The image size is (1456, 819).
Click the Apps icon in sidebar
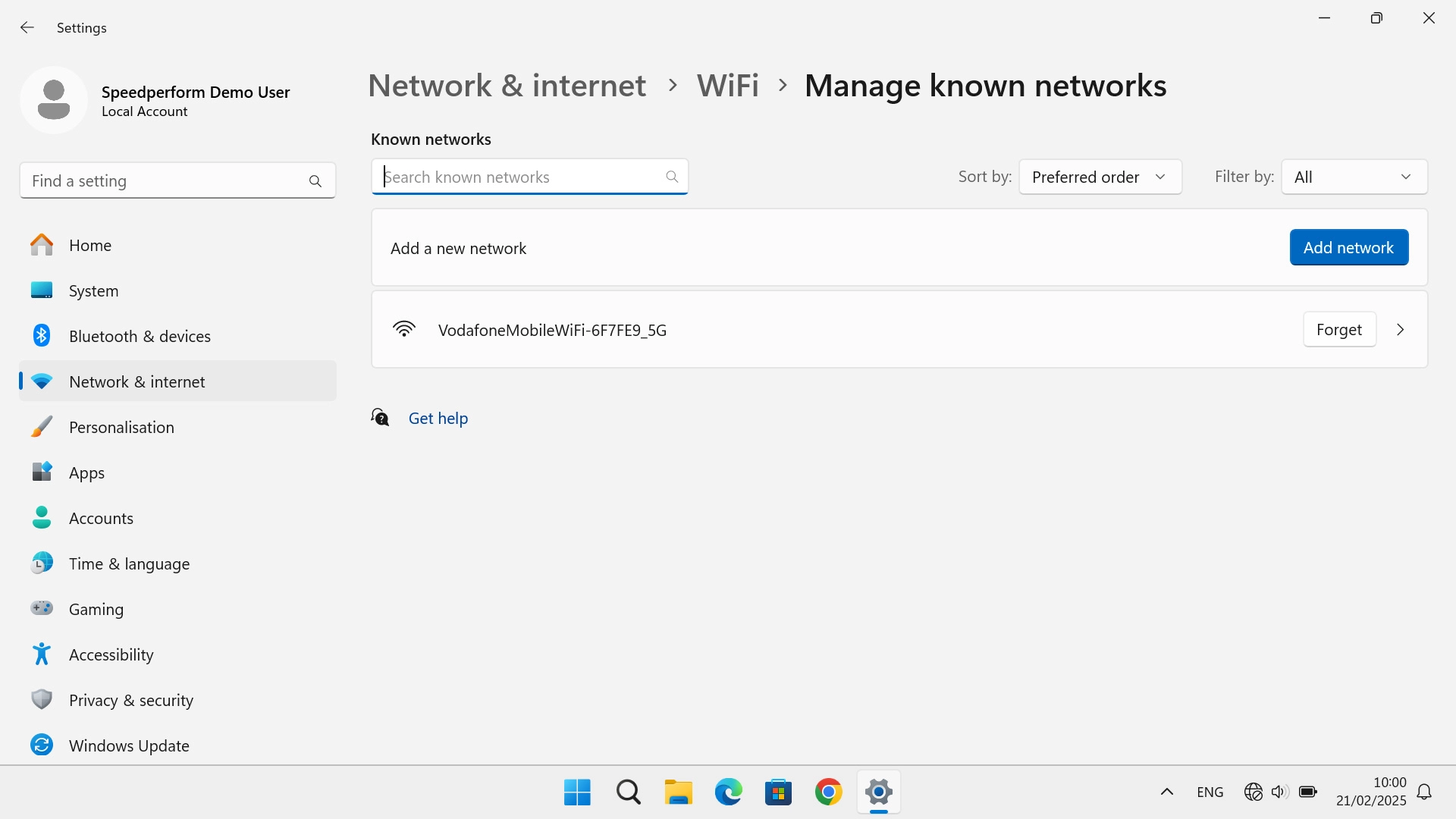(42, 472)
